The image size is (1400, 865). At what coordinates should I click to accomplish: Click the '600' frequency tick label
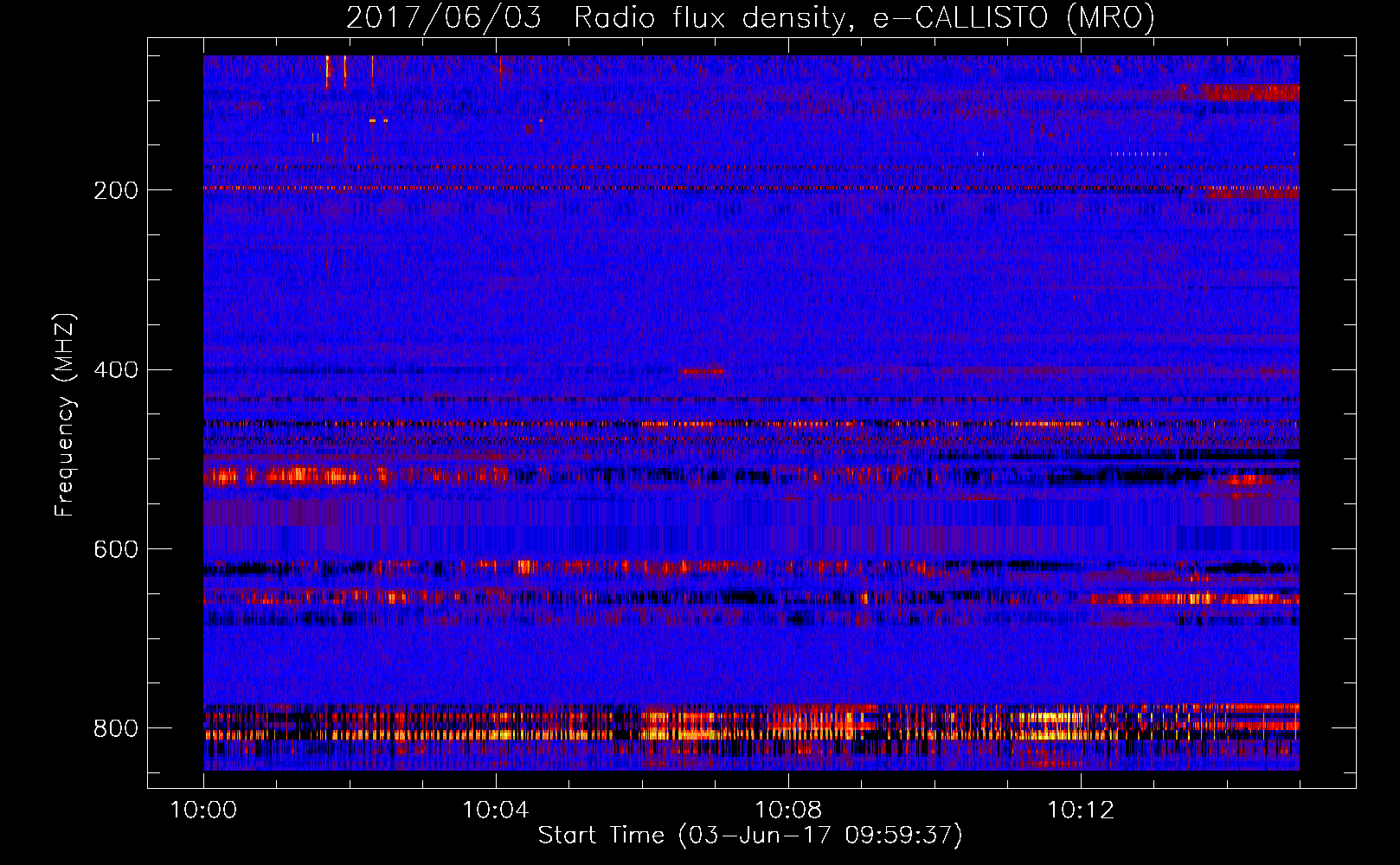pyautogui.click(x=116, y=550)
